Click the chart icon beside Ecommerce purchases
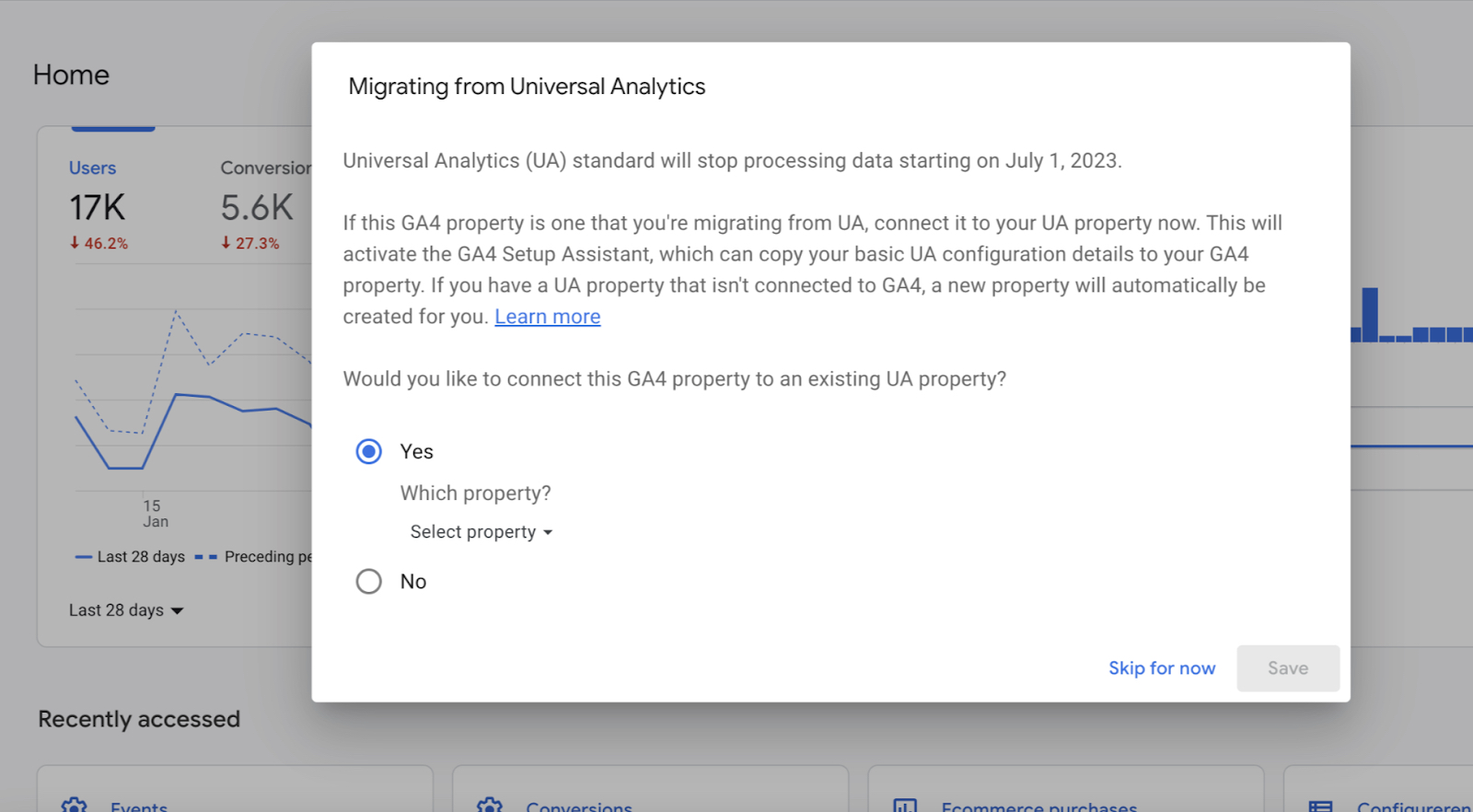Image resolution: width=1473 pixels, height=812 pixels. coord(905,806)
